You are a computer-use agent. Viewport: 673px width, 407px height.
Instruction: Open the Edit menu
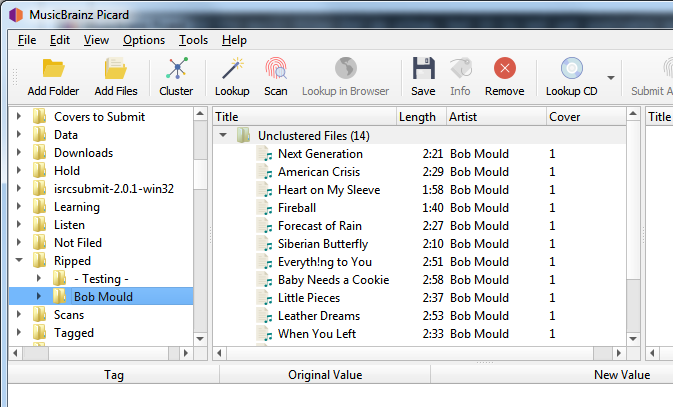click(x=60, y=40)
